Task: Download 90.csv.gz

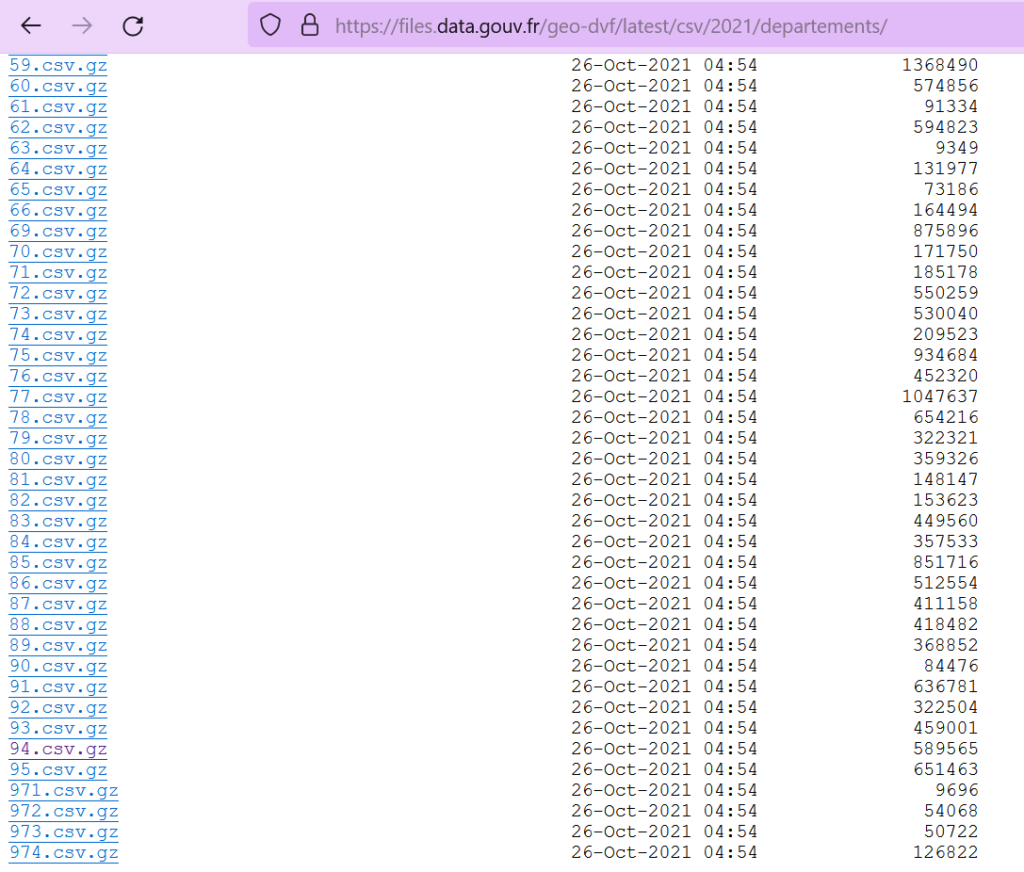Action: pyautogui.click(x=58, y=666)
